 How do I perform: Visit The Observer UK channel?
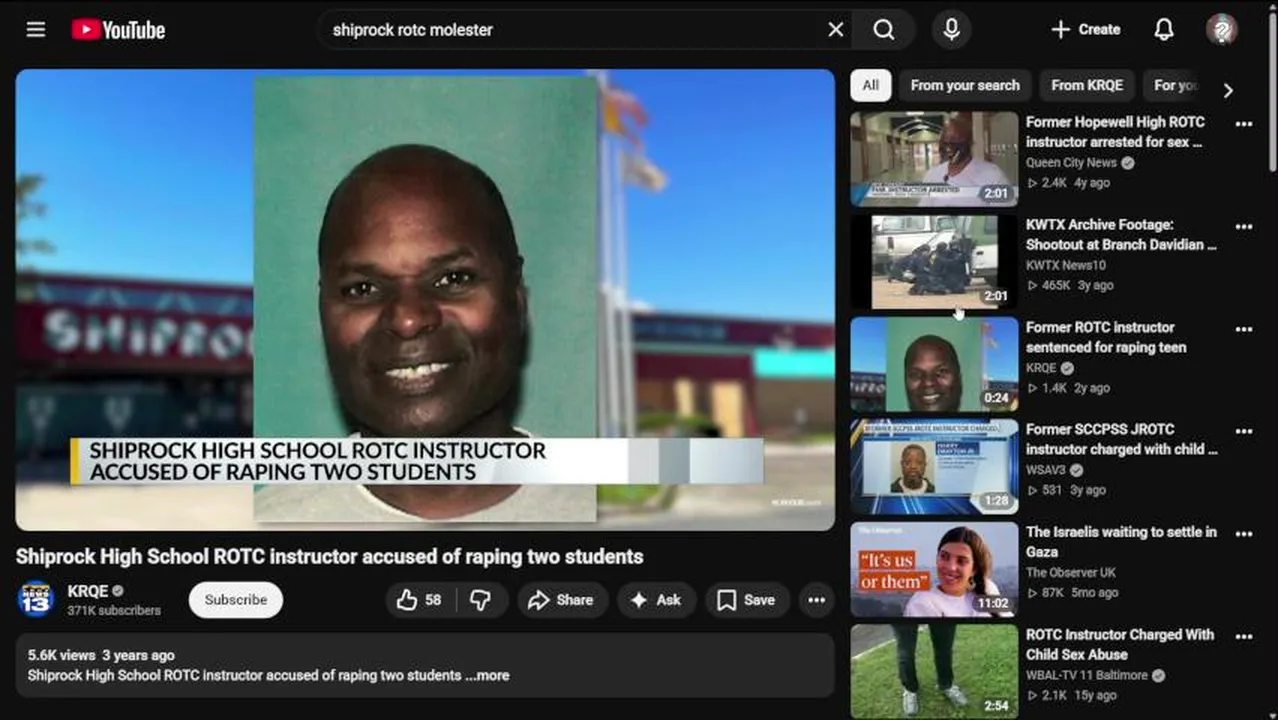point(1070,573)
